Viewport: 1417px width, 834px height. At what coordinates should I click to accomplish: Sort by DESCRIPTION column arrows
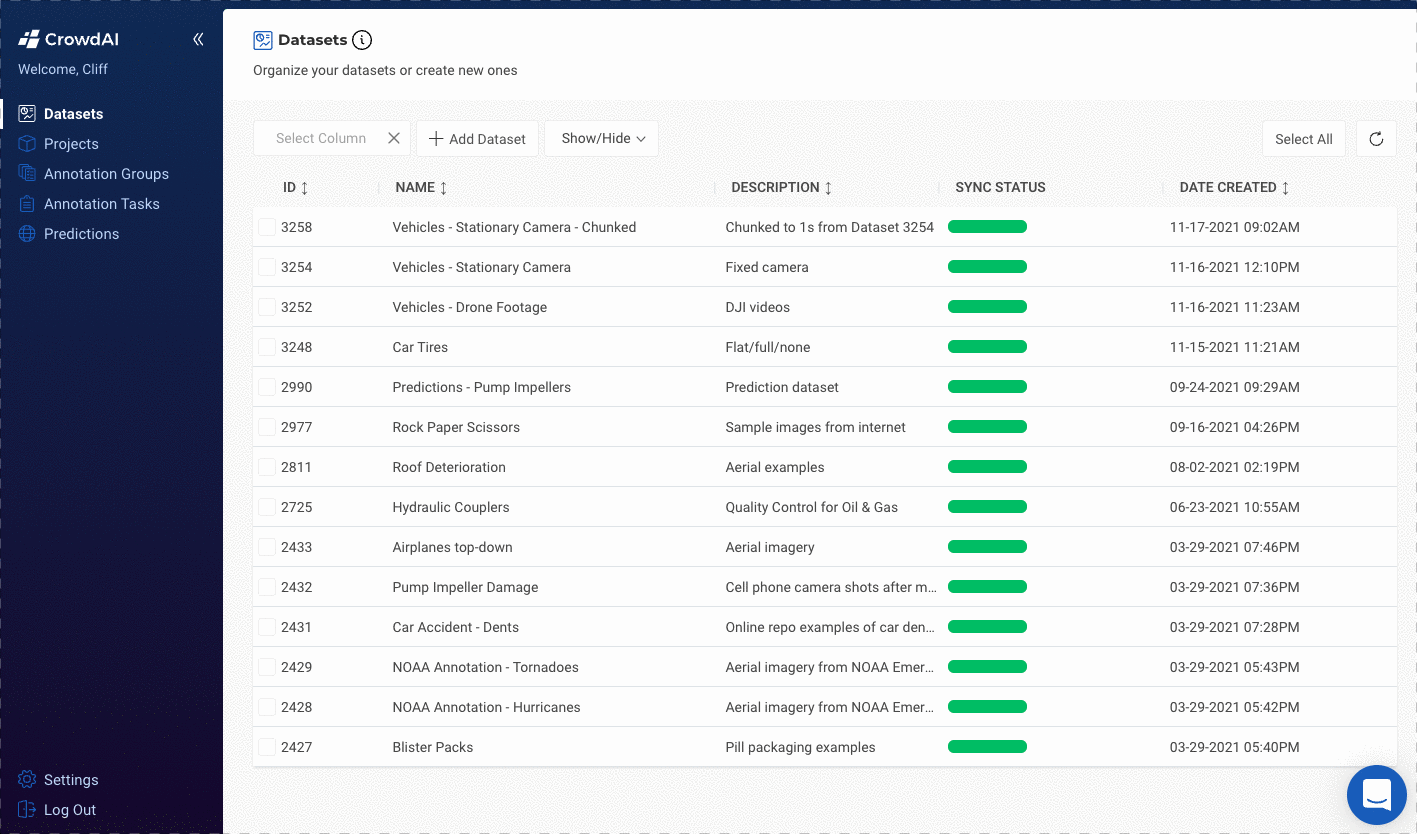click(x=828, y=188)
